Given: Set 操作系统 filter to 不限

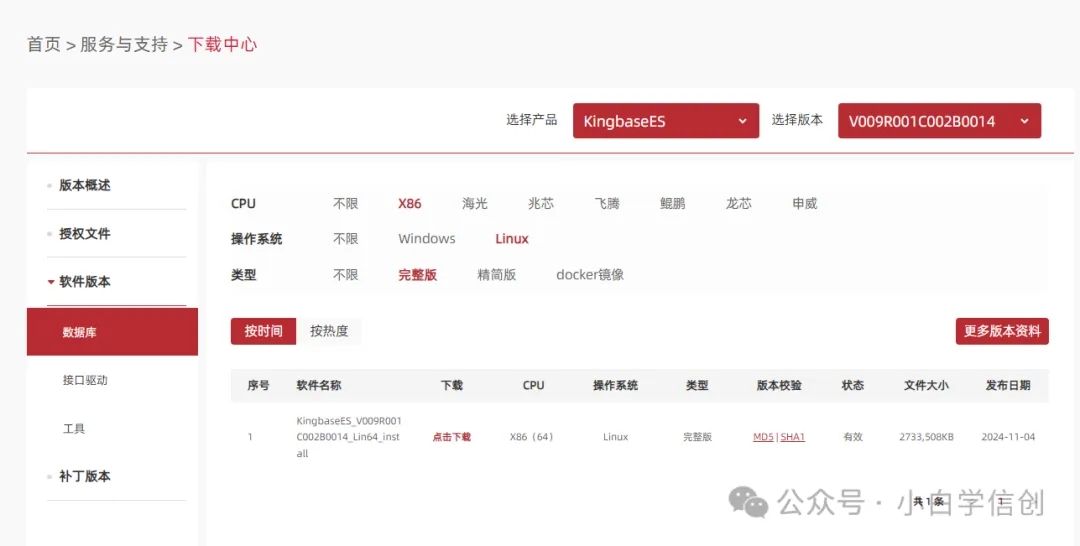Looking at the screenshot, I should [345, 239].
